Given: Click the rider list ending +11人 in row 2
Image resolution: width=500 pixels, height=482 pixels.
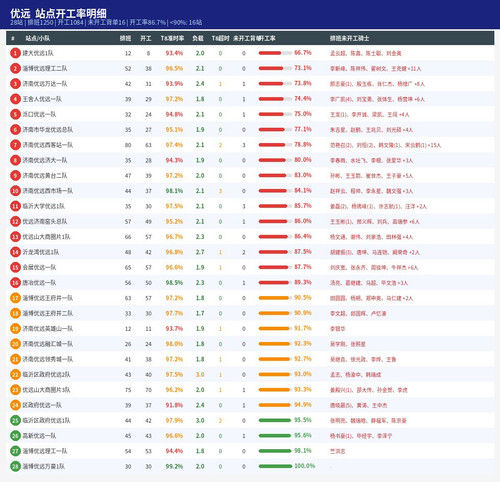Looking at the screenshot, I should click(376, 69).
